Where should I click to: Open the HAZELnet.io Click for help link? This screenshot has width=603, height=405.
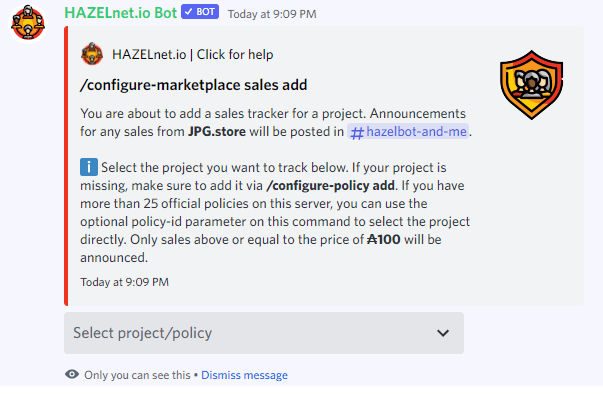tap(191, 54)
